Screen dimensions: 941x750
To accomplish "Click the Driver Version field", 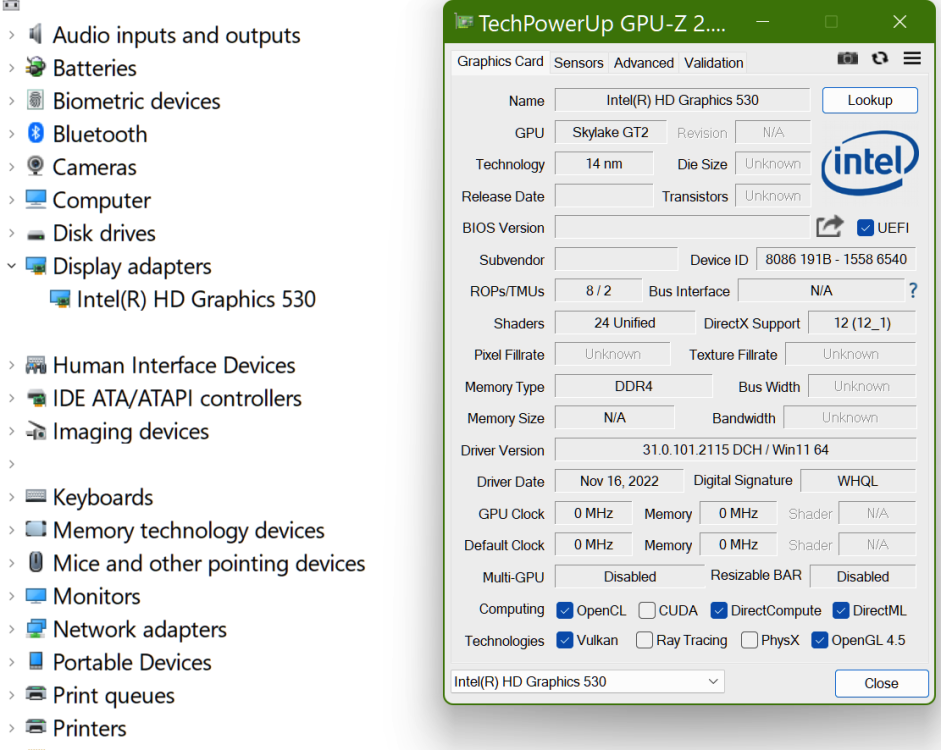I will click(x=735, y=450).
